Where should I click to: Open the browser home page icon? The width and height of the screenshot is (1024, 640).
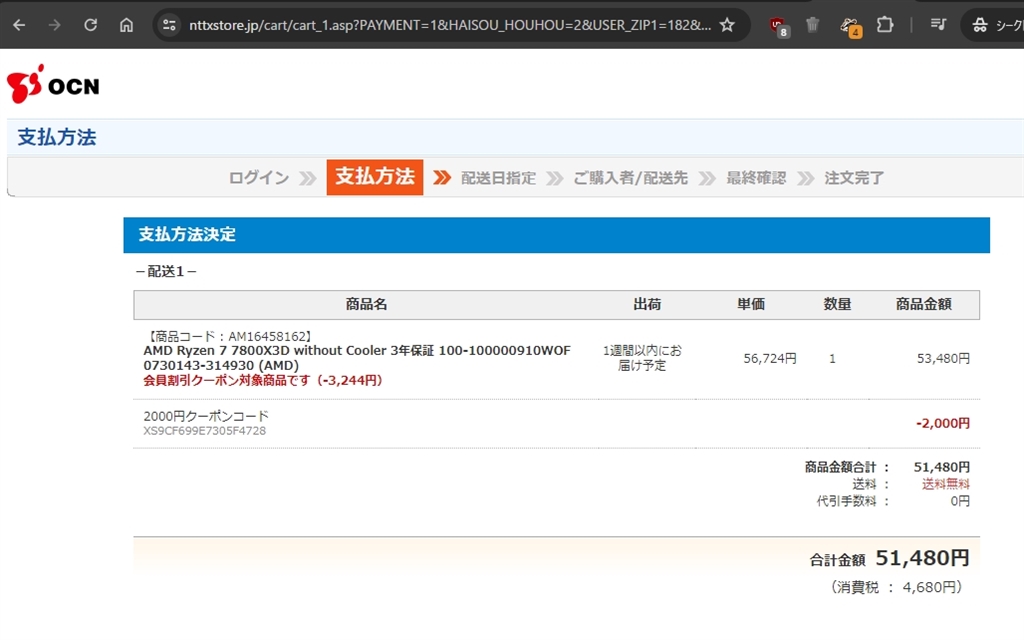(x=126, y=25)
